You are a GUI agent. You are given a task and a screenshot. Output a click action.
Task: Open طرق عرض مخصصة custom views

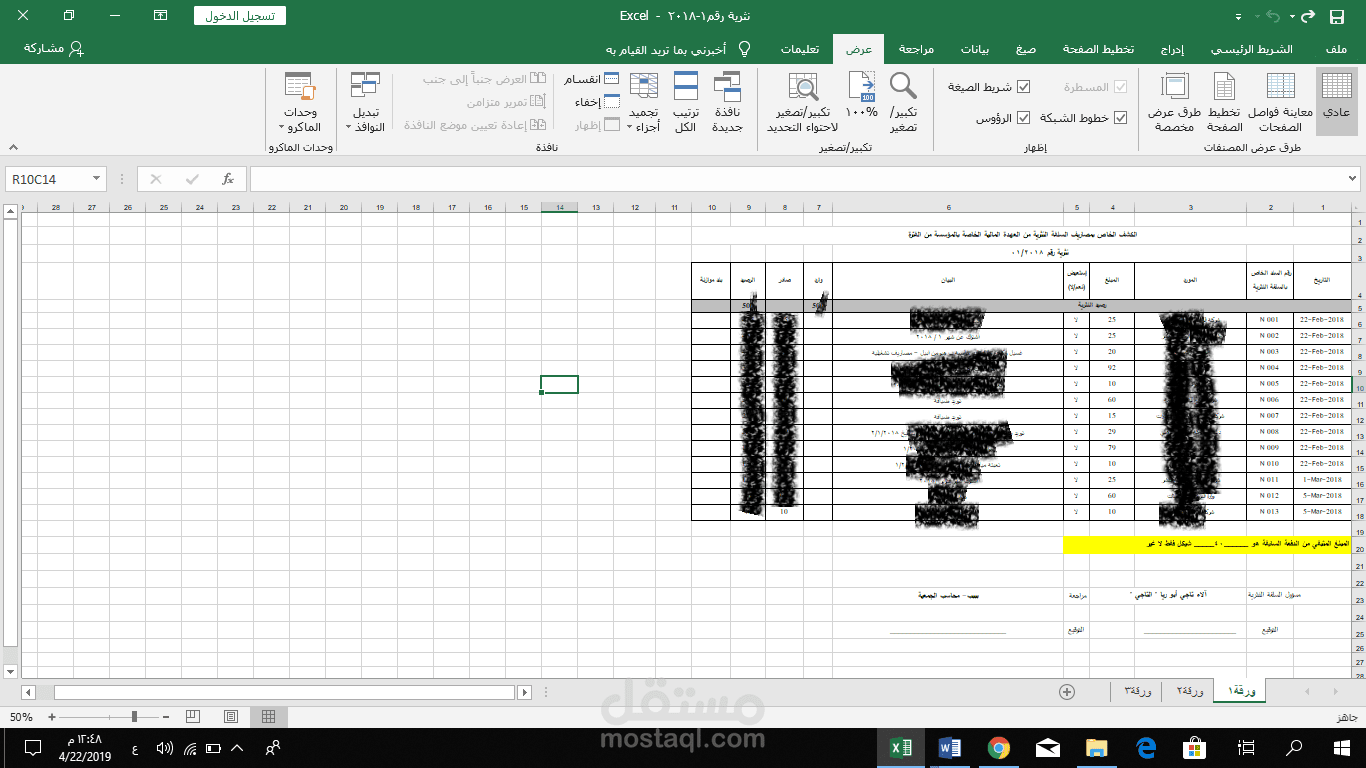1174,103
